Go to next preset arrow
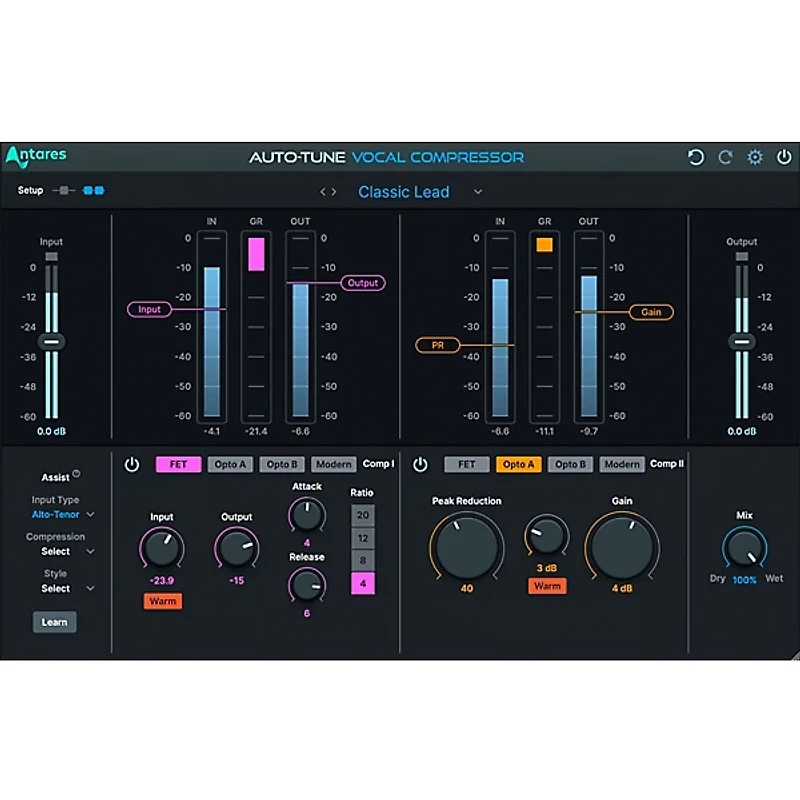Screen dimensions: 800x800 [x=334, y=192]
